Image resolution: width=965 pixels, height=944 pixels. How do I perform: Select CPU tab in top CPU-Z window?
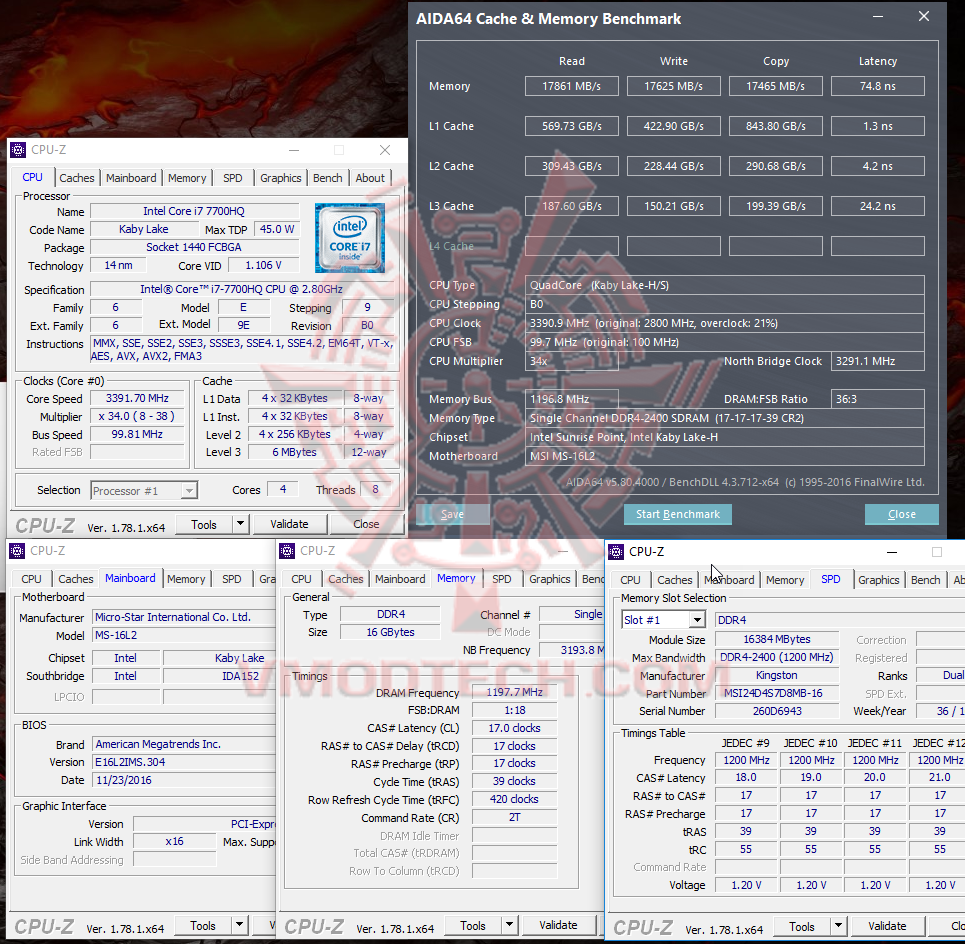coord(33,177)
